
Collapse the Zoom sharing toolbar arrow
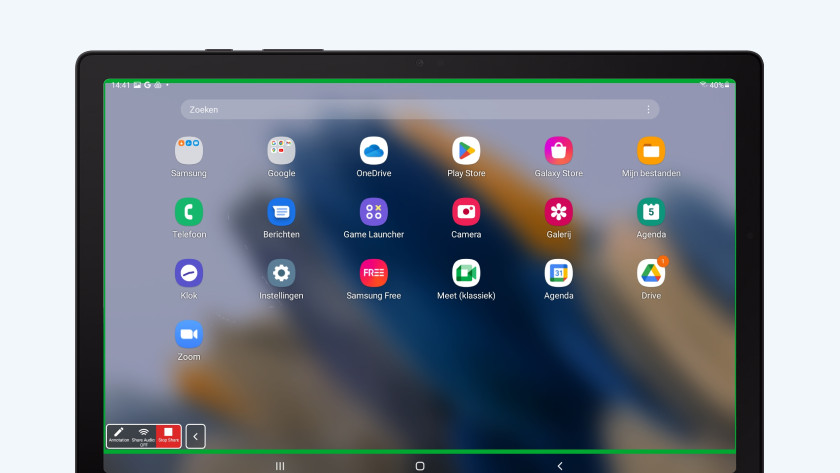196,436
